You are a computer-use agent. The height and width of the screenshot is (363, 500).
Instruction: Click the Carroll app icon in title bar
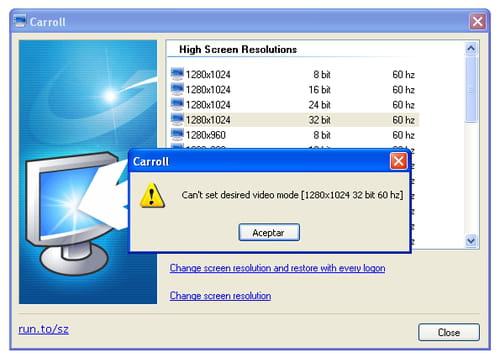tap(20, 21)
